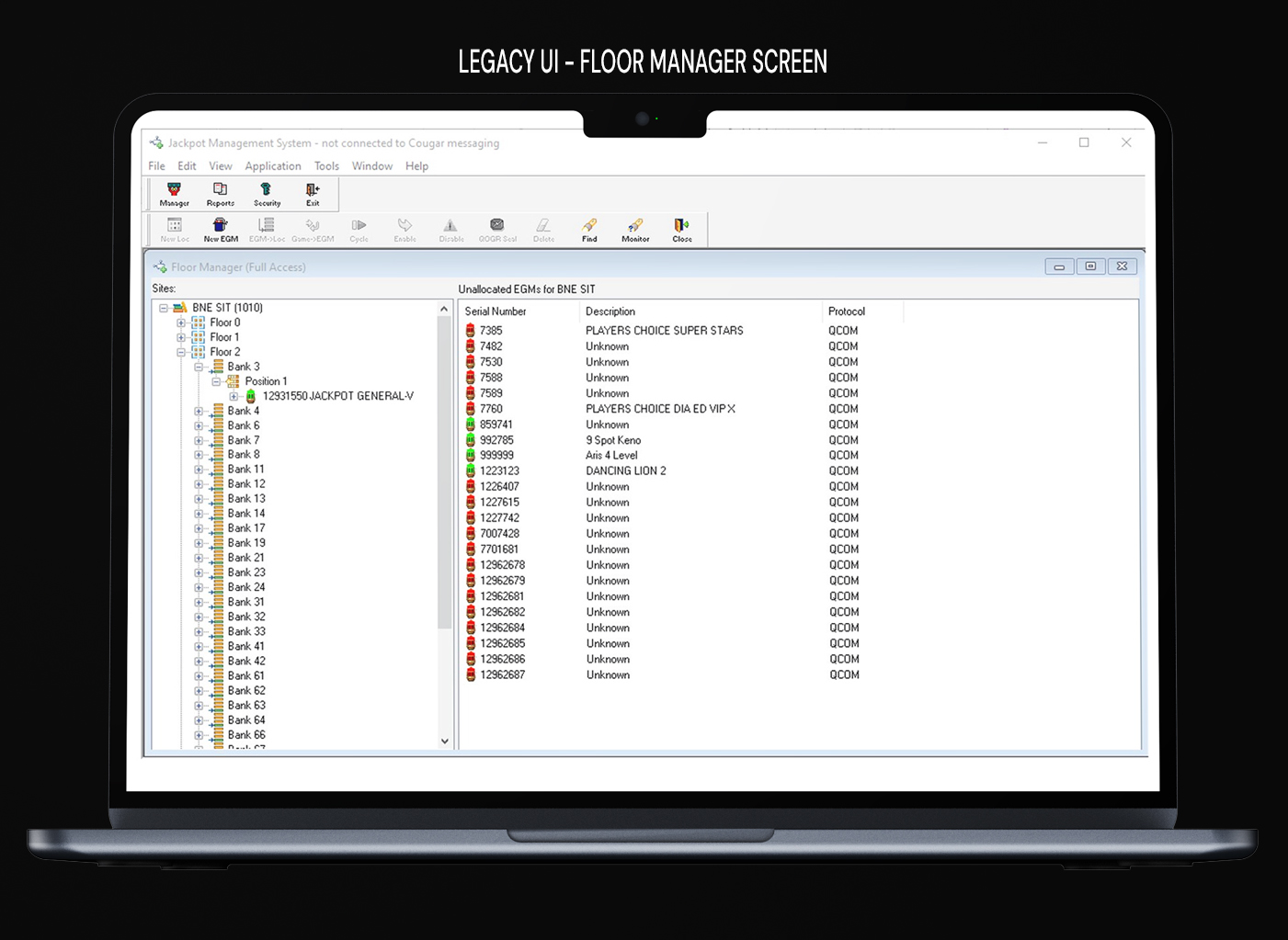Open the File menu
Viewport: 1288px width, 940px height.
(x=157, y=166)
